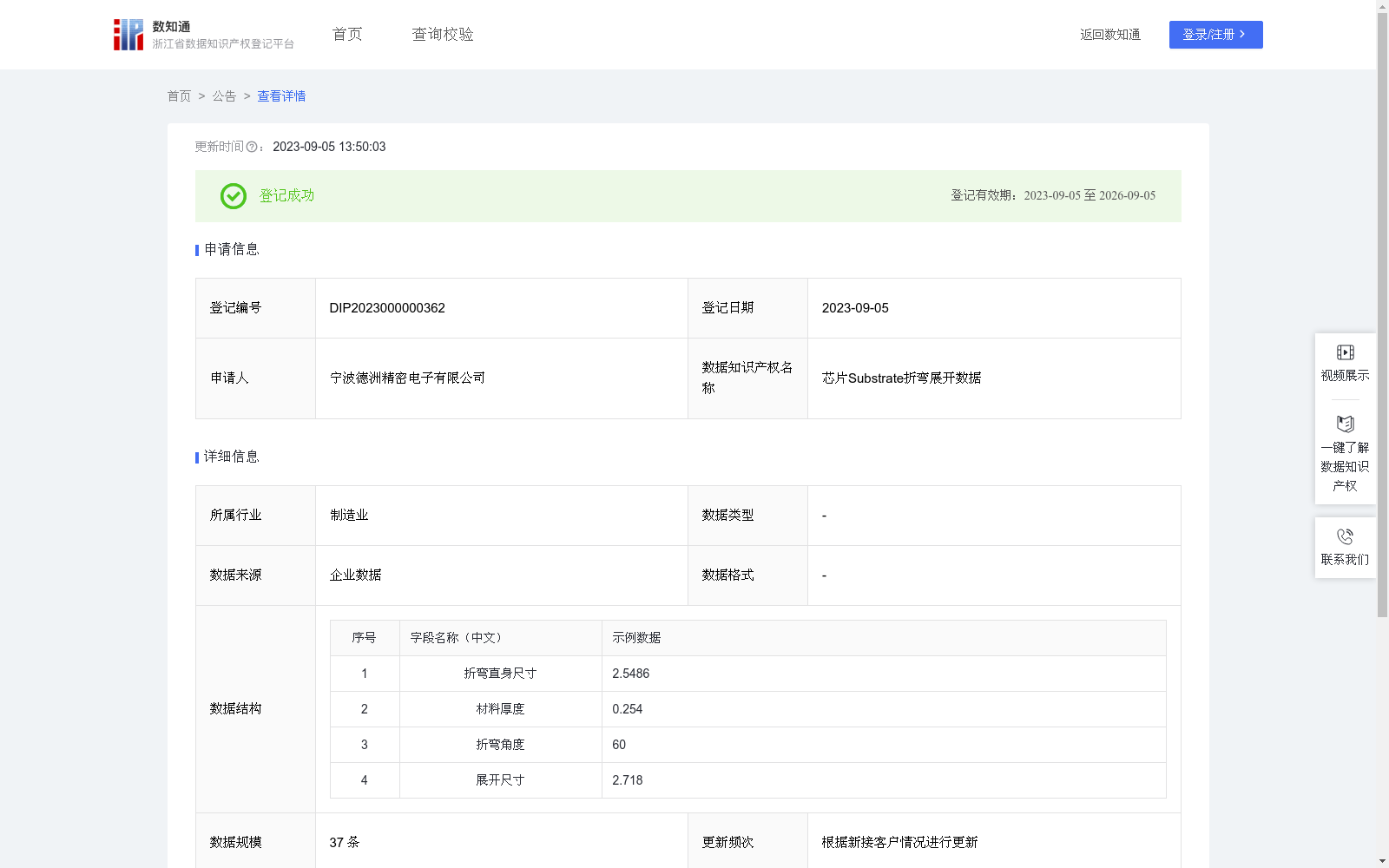The width and height of the screenshot is (1389, 868).
Task: Open the 查询校验 nav menu item
Action: click(443, 35)
